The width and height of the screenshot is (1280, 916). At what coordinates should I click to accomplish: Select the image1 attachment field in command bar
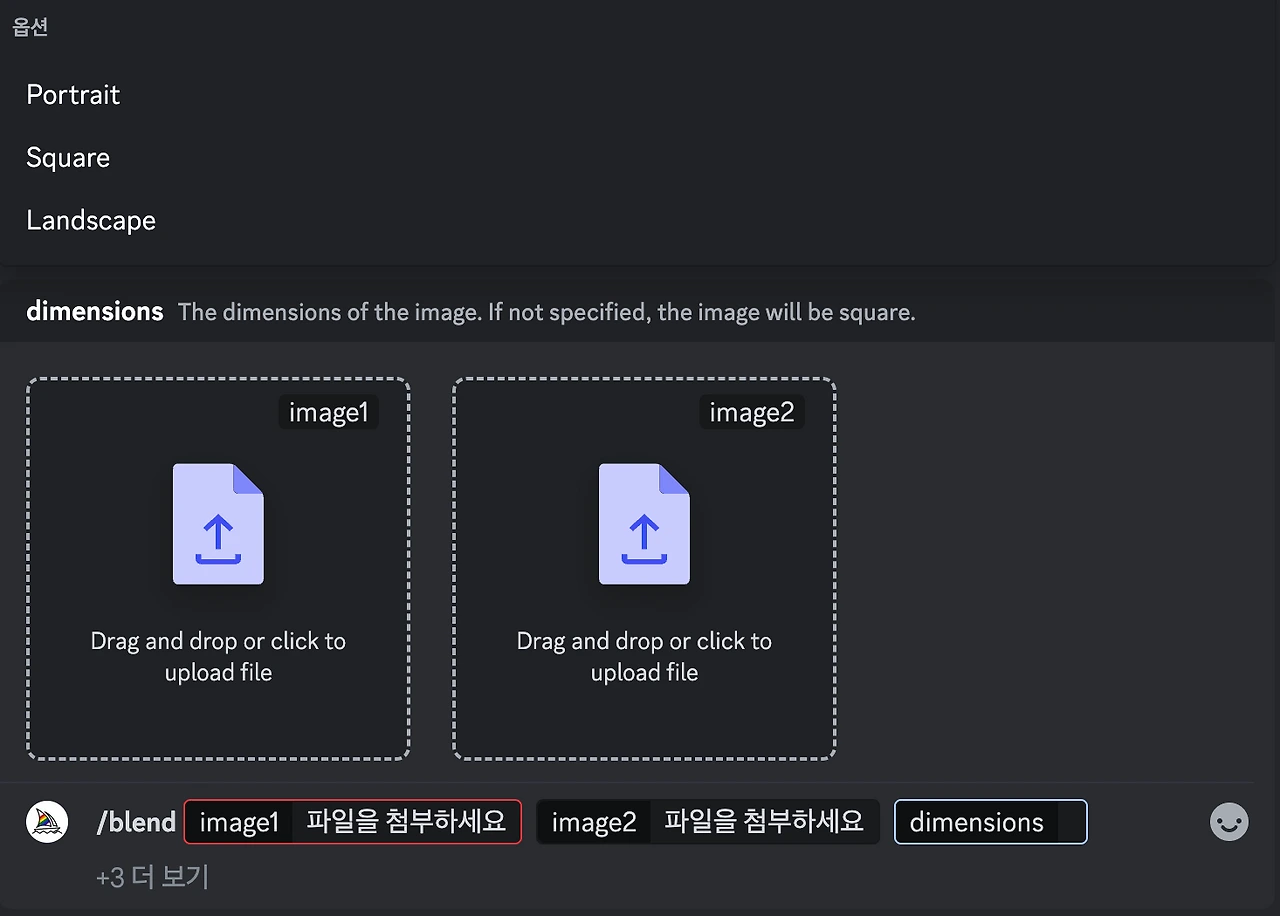pyautogui.click(x=353, y=822)
